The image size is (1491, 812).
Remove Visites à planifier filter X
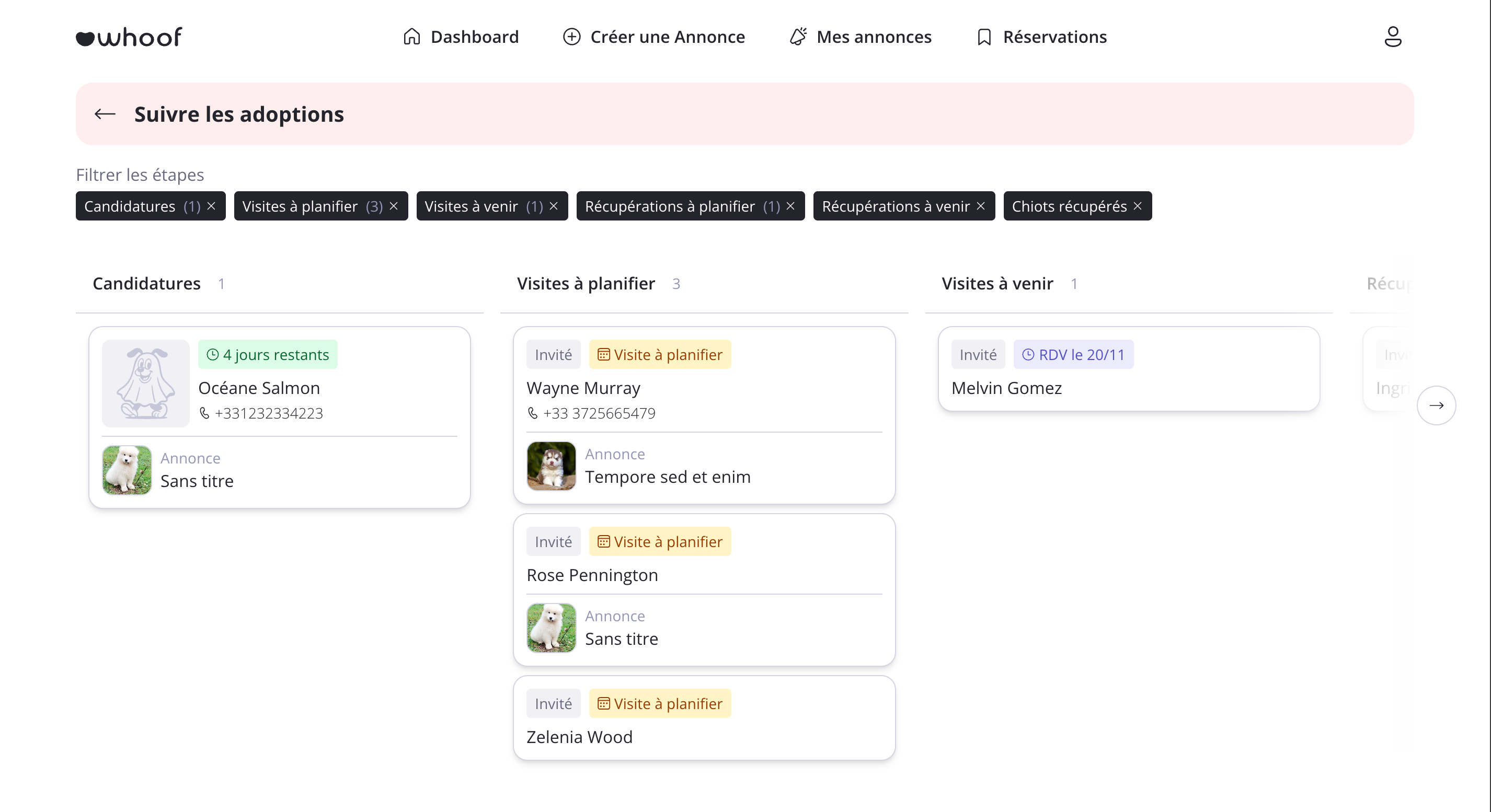pyautogui.click(x=394, y=206)
